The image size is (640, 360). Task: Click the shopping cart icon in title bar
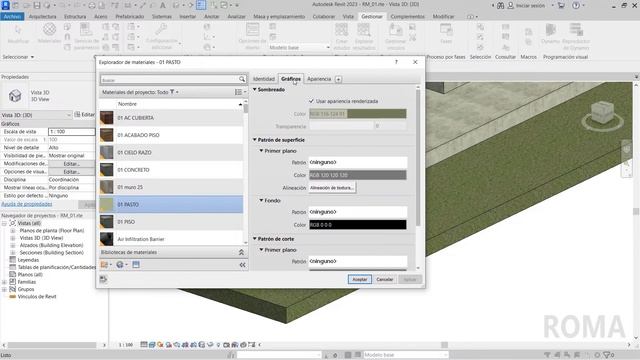[x=561, y=5]
